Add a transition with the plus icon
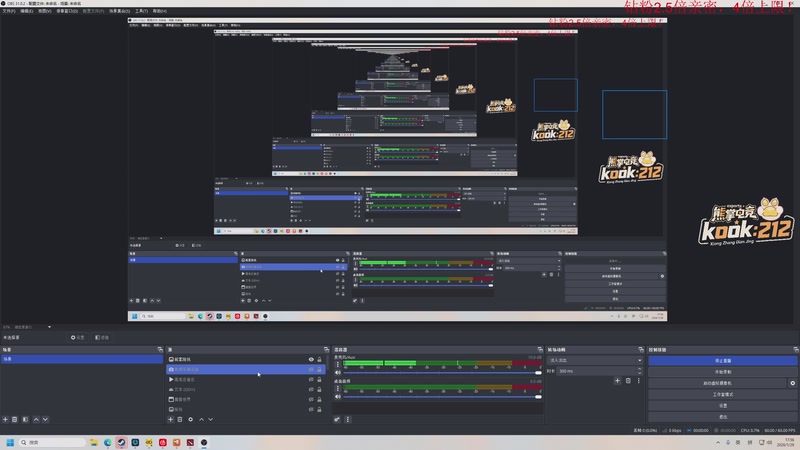Image resolution: width=800 pixels, height=450 pixels. pos(617,381)
